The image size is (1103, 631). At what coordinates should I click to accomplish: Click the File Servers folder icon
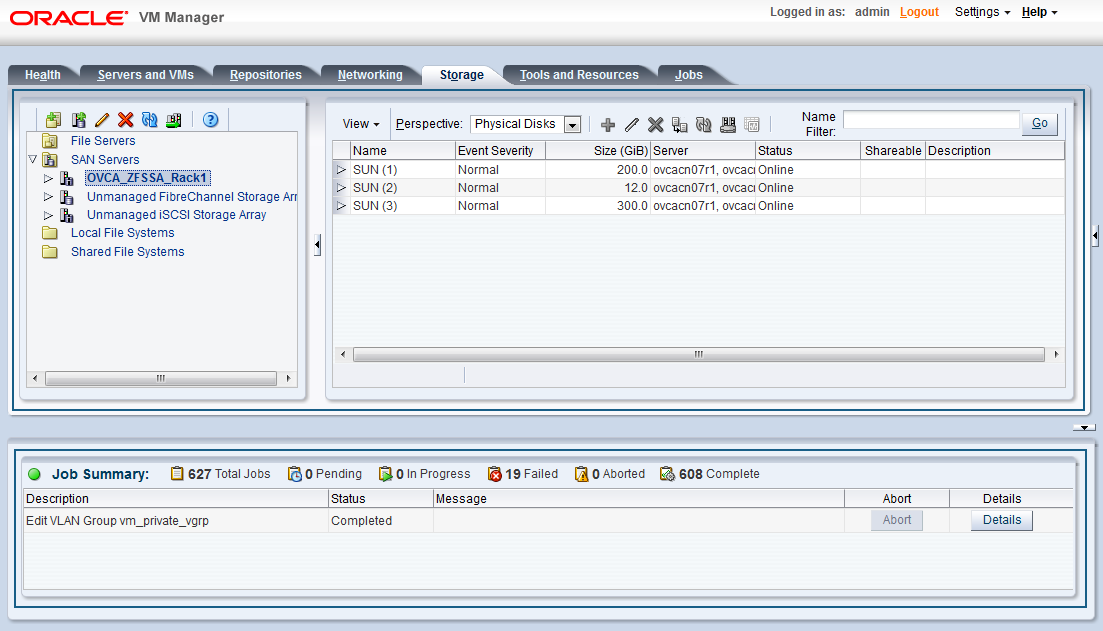click(50, 141)
